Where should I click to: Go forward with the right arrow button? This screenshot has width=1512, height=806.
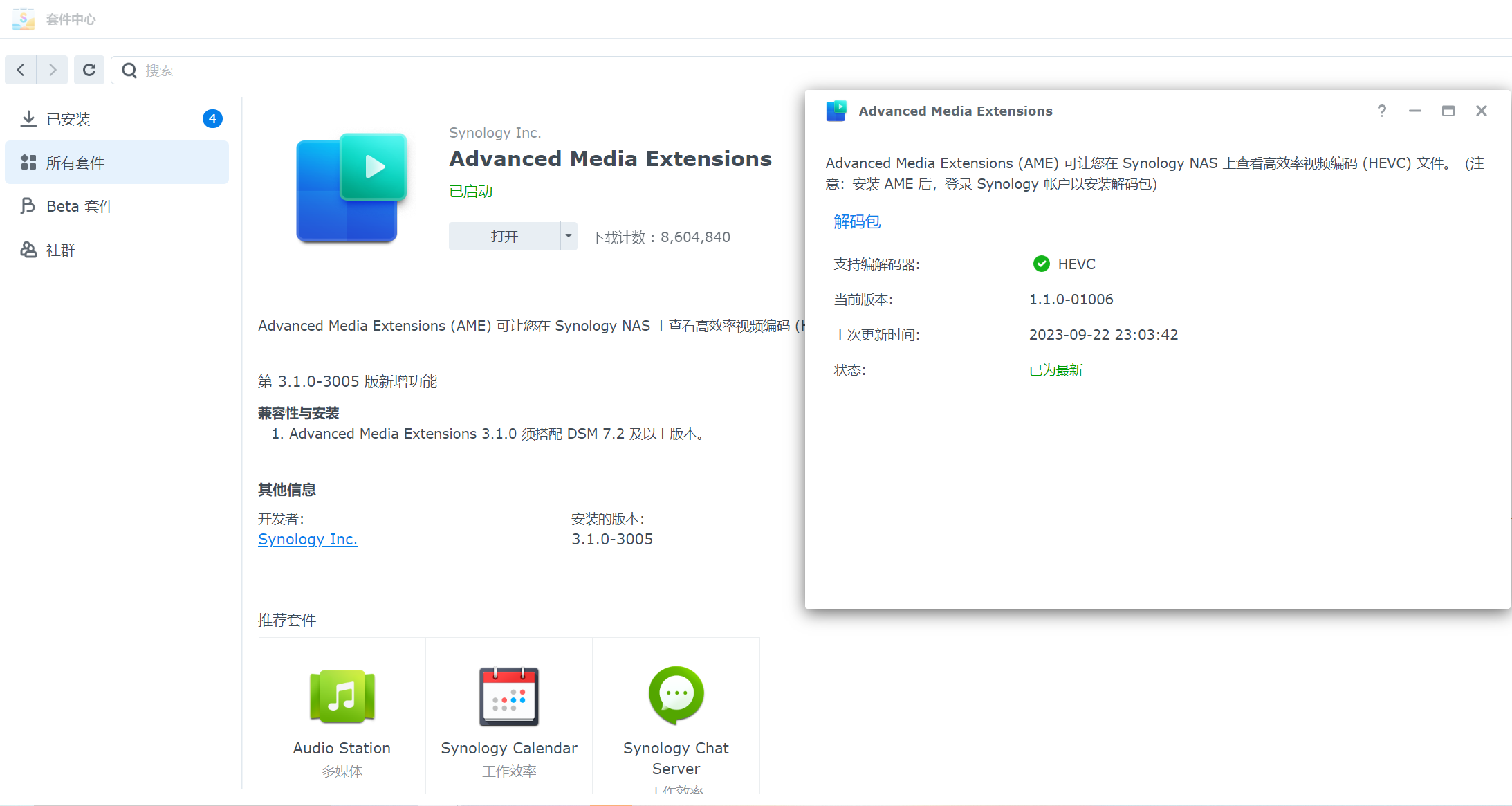tap(53, 70)
